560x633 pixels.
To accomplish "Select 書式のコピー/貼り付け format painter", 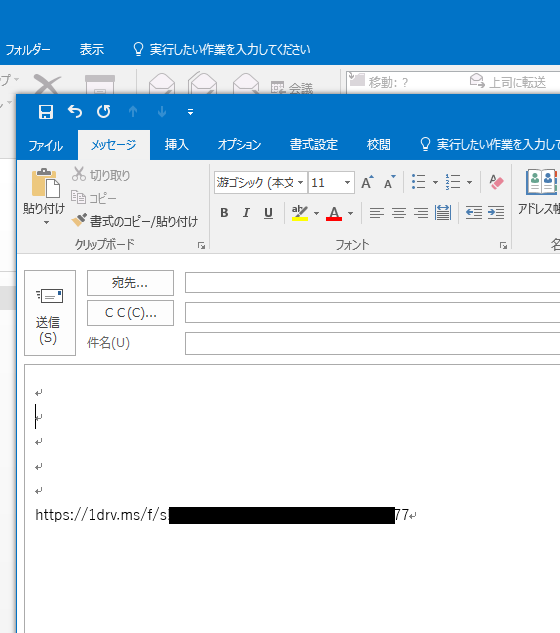I will [x=135, y=221].
